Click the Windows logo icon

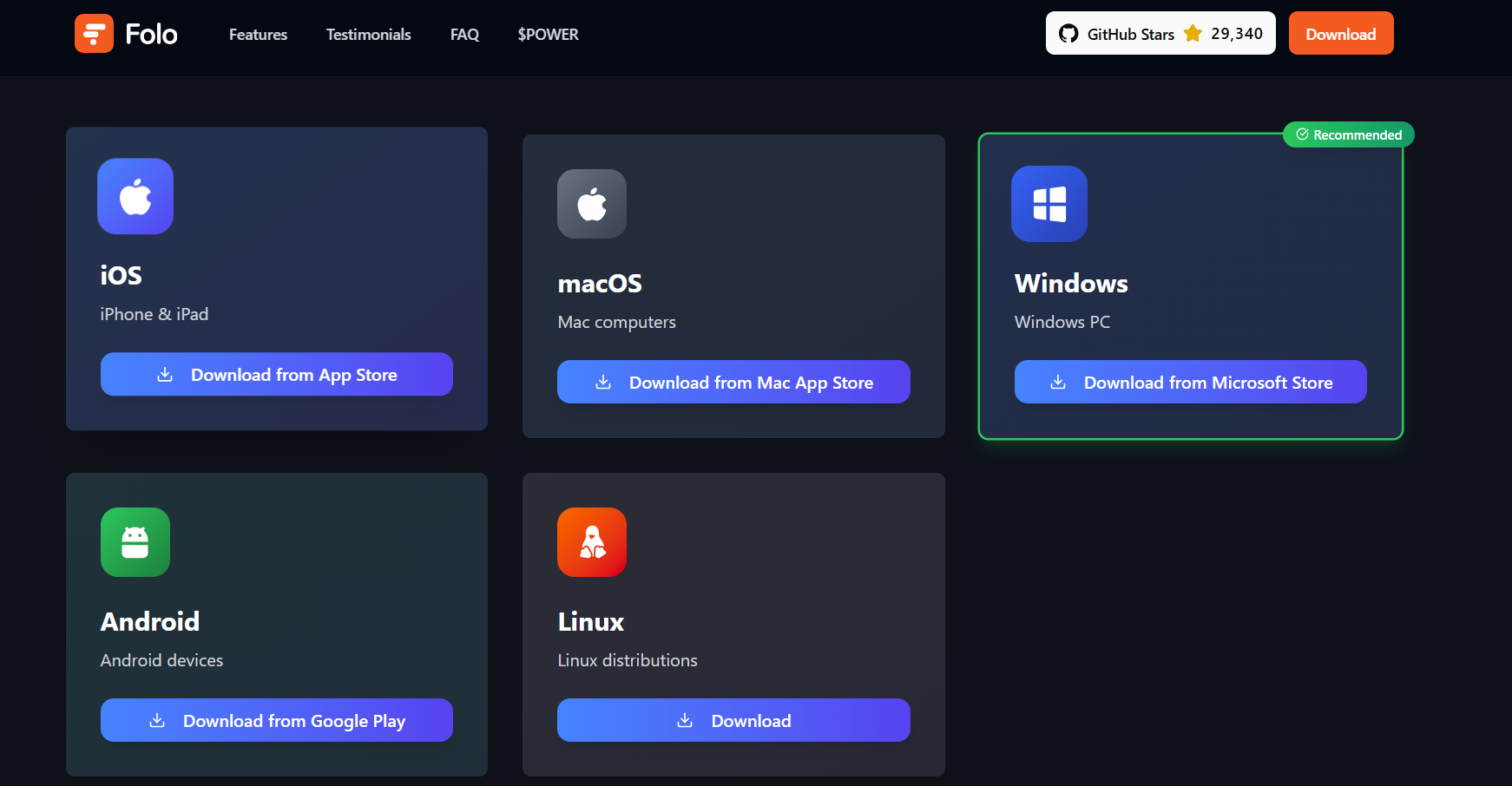[1049, 204]
